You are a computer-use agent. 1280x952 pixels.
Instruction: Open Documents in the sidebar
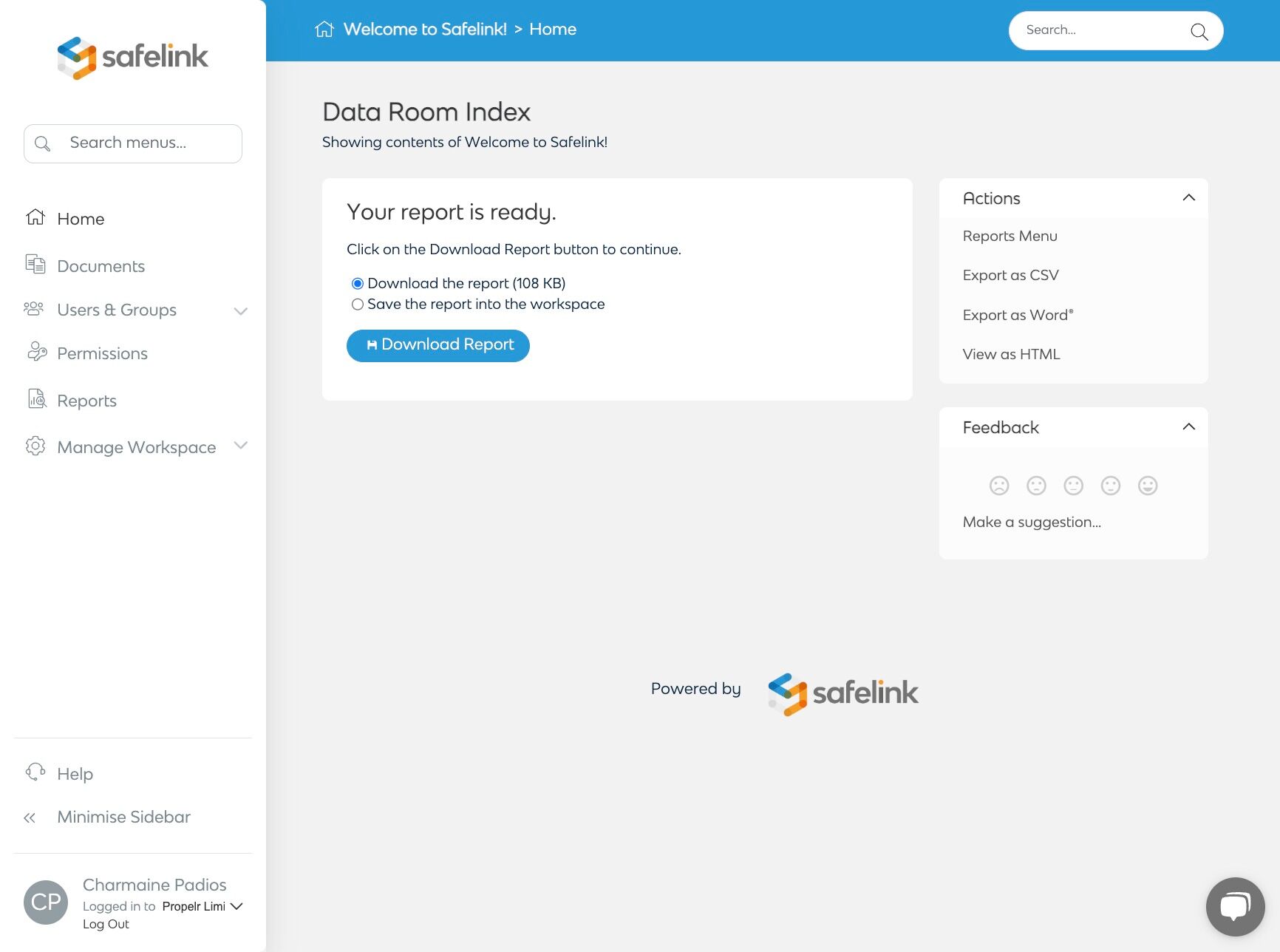click(x=101, y=266)
